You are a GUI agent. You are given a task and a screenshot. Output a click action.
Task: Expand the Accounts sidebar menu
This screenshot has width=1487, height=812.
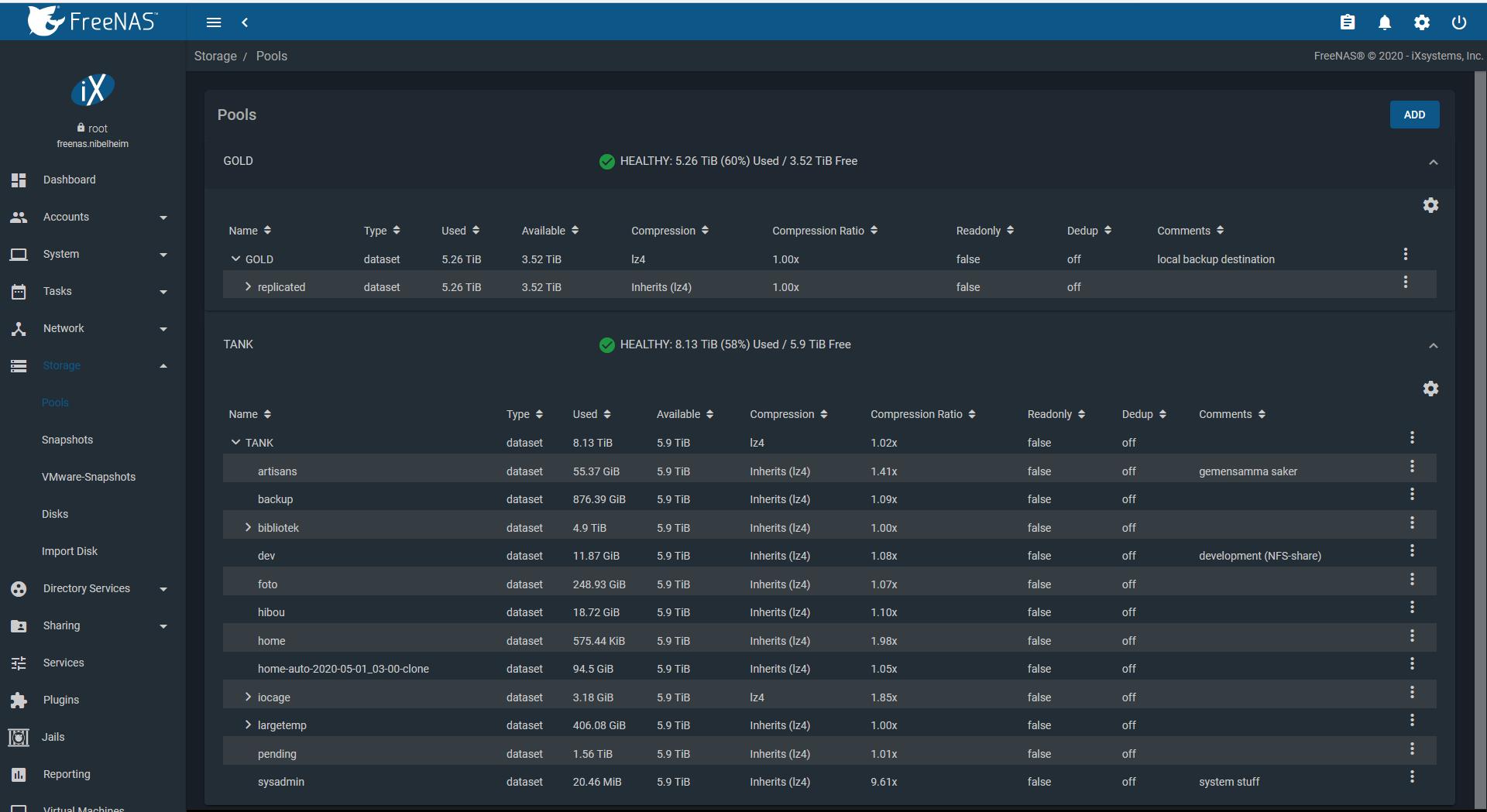coord(93,217)
